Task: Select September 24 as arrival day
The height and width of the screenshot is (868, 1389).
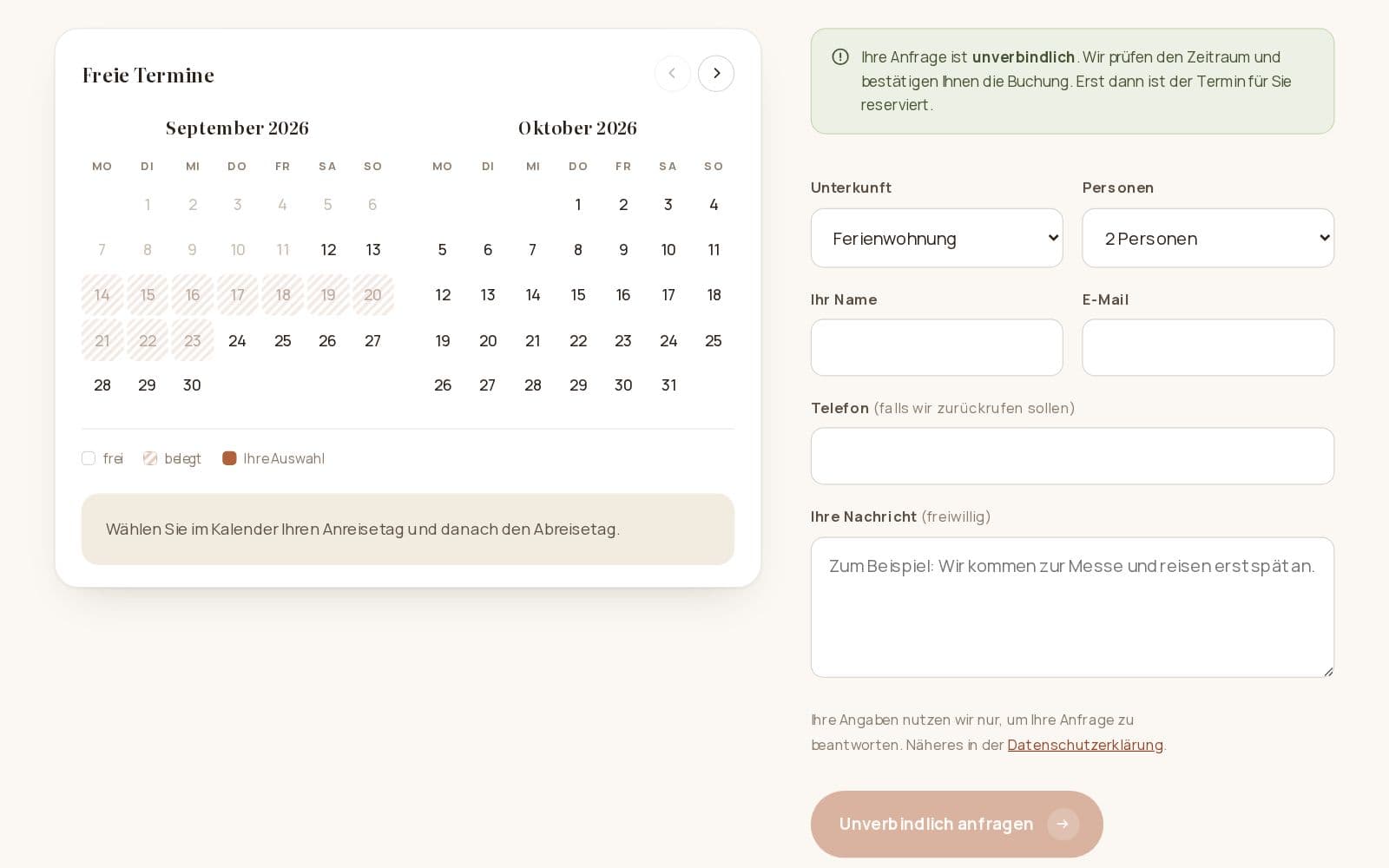Action: click(x=237, y=340)
